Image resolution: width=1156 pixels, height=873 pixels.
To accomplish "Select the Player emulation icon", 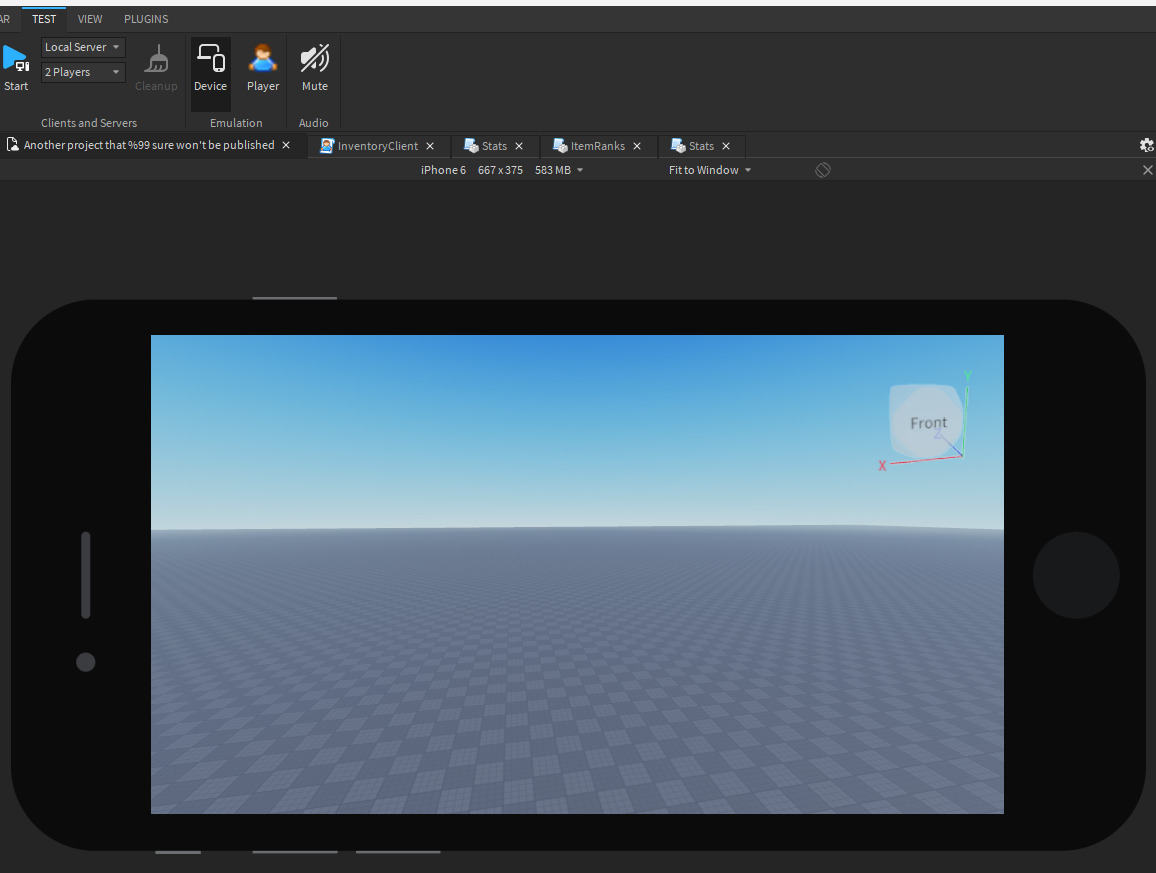I will pos(262,65).
